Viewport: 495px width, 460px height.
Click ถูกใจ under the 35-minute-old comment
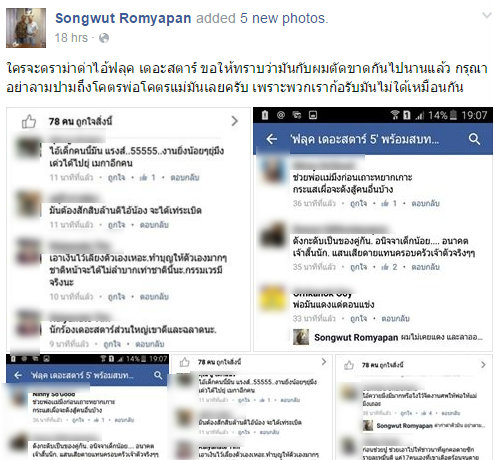pyautogui.click(x=358, y=267)
